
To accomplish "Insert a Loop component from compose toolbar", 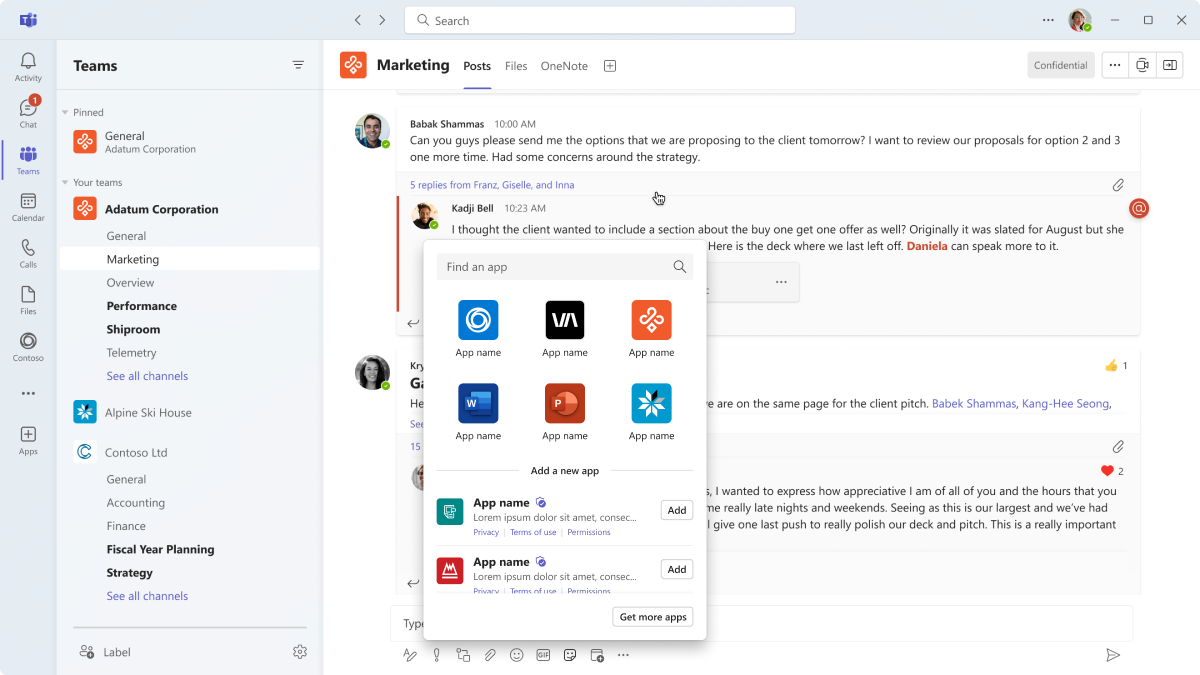I will 463,655.
